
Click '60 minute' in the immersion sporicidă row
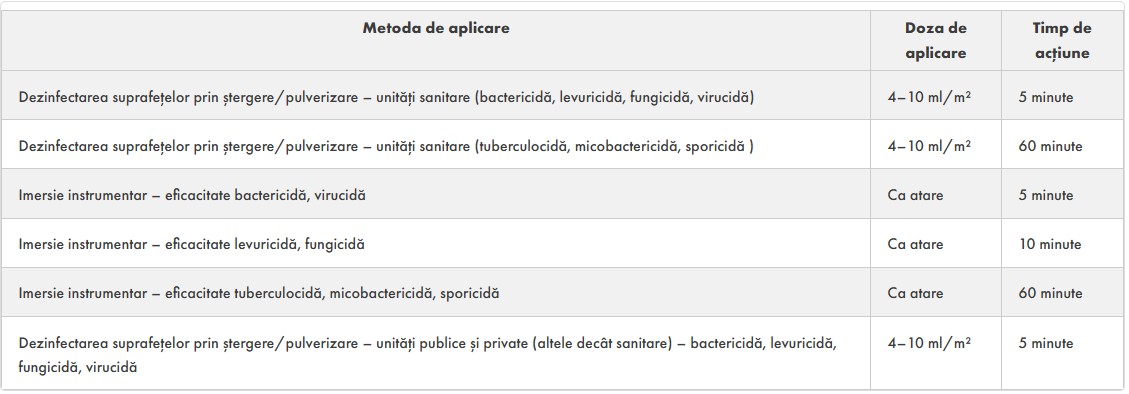point(1050,293)
